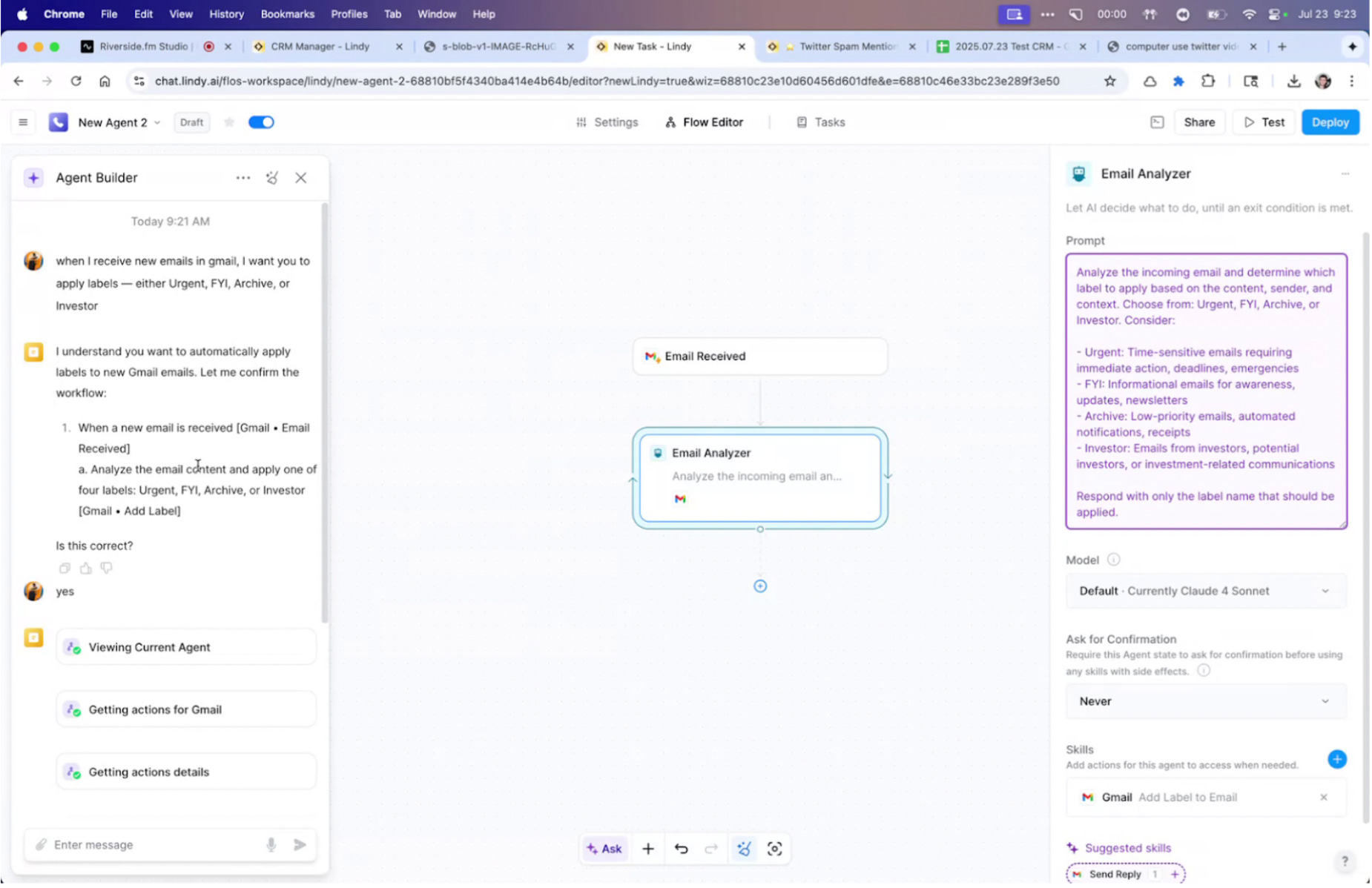The width and height of the screenshot is (1372, 888).
Task: Give thumbs up to the response
Action: coord(86,569)
